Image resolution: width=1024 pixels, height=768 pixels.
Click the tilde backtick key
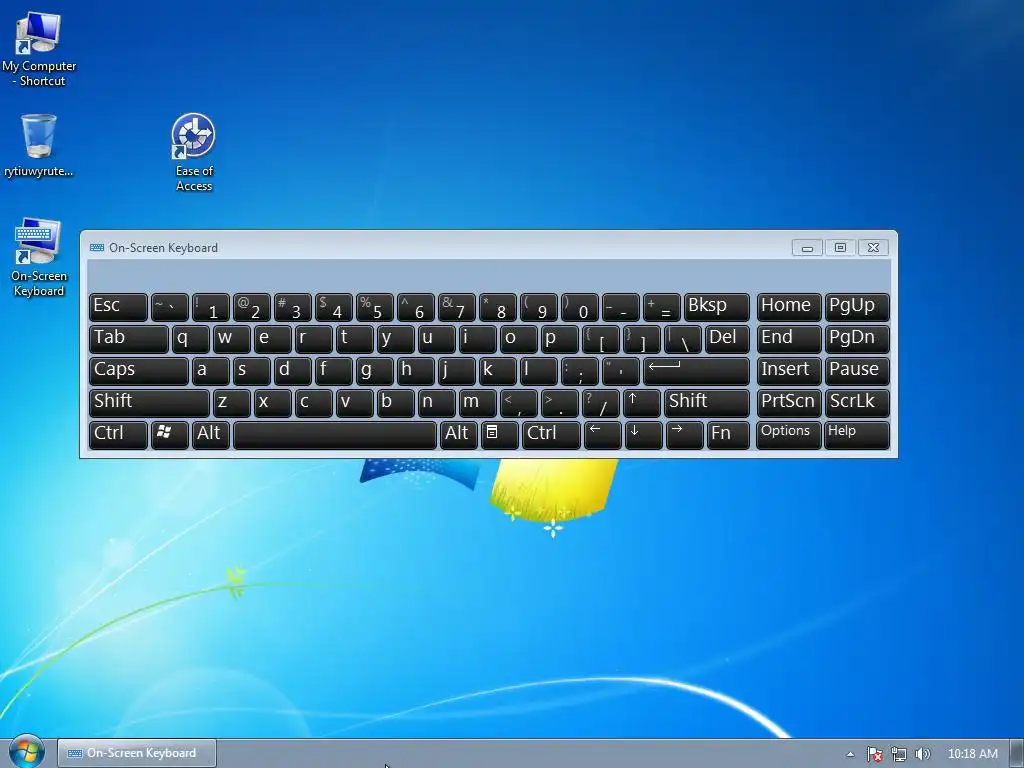click(x=170, y=306)
